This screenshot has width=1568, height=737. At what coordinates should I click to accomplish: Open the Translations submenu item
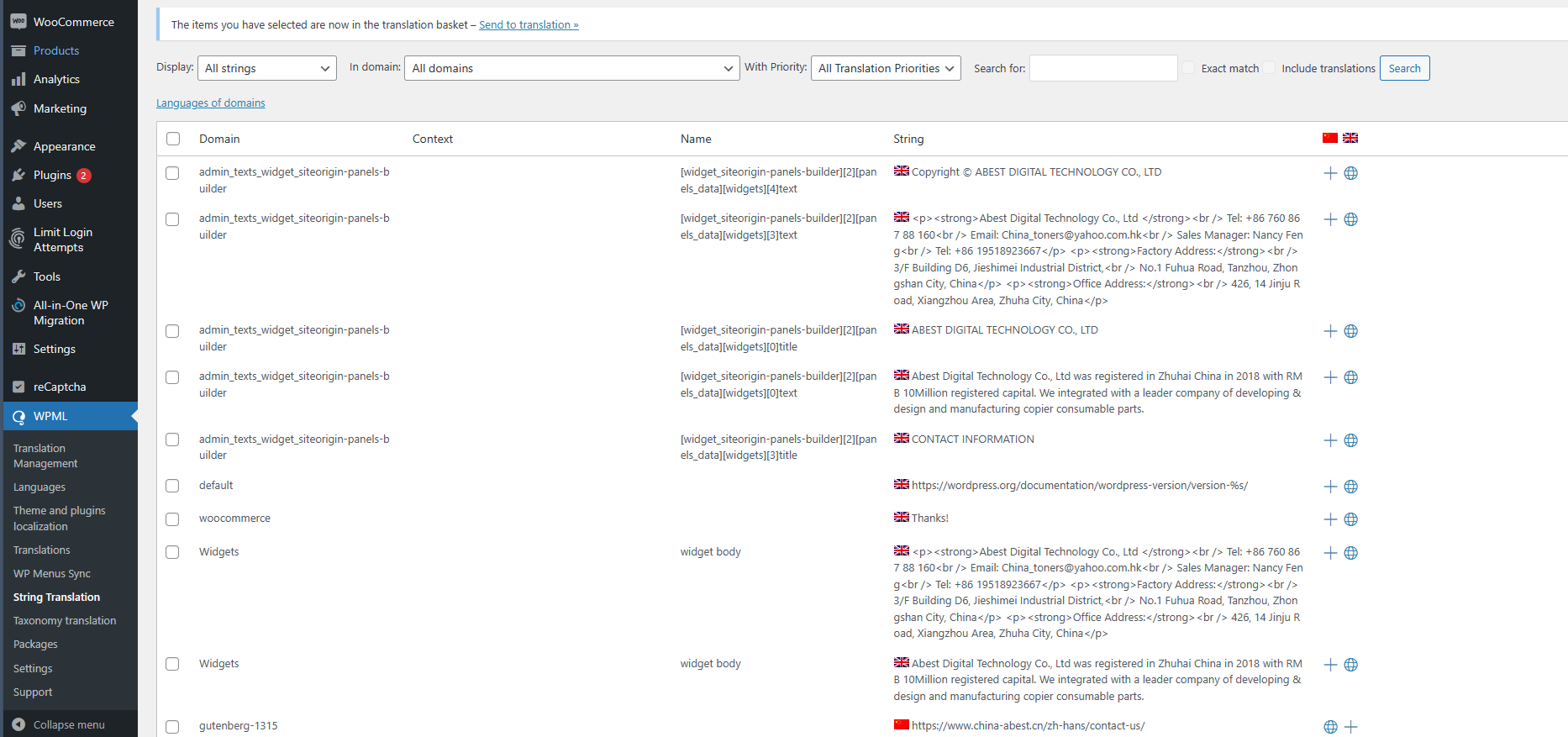pyautogui.click(x=42, y=550)
